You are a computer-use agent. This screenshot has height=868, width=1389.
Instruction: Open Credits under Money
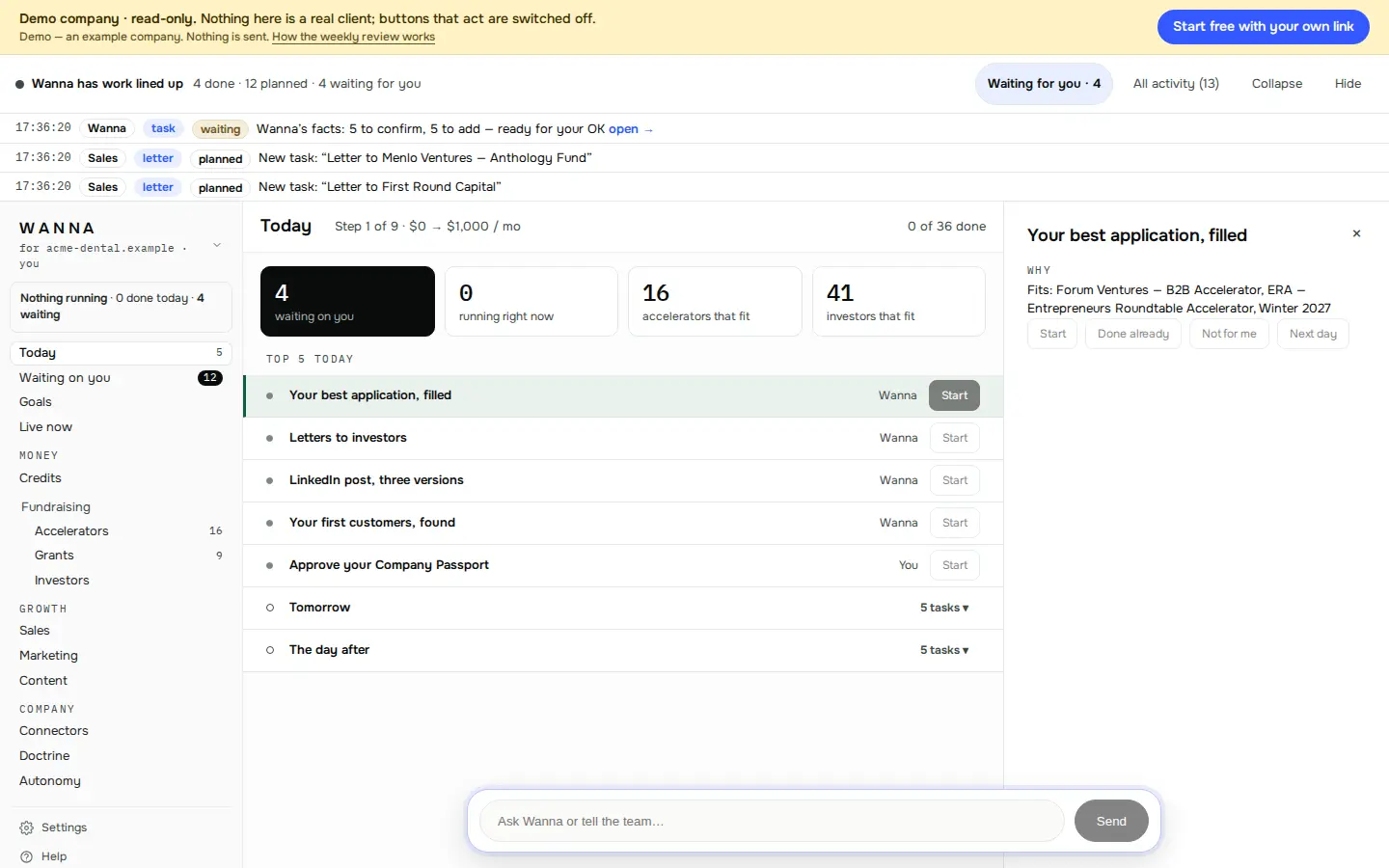click(x=121, y=478)
